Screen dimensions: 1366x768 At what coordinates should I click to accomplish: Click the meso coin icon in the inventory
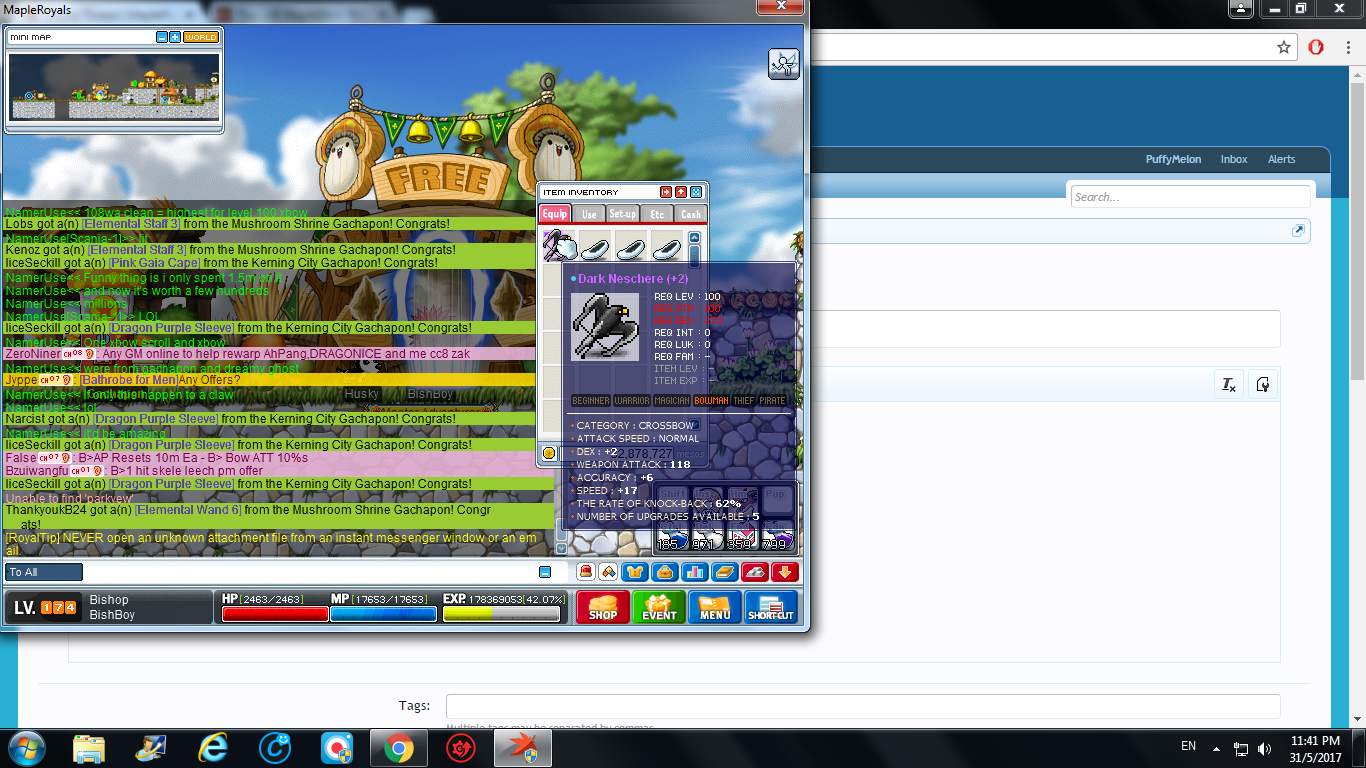549,452
